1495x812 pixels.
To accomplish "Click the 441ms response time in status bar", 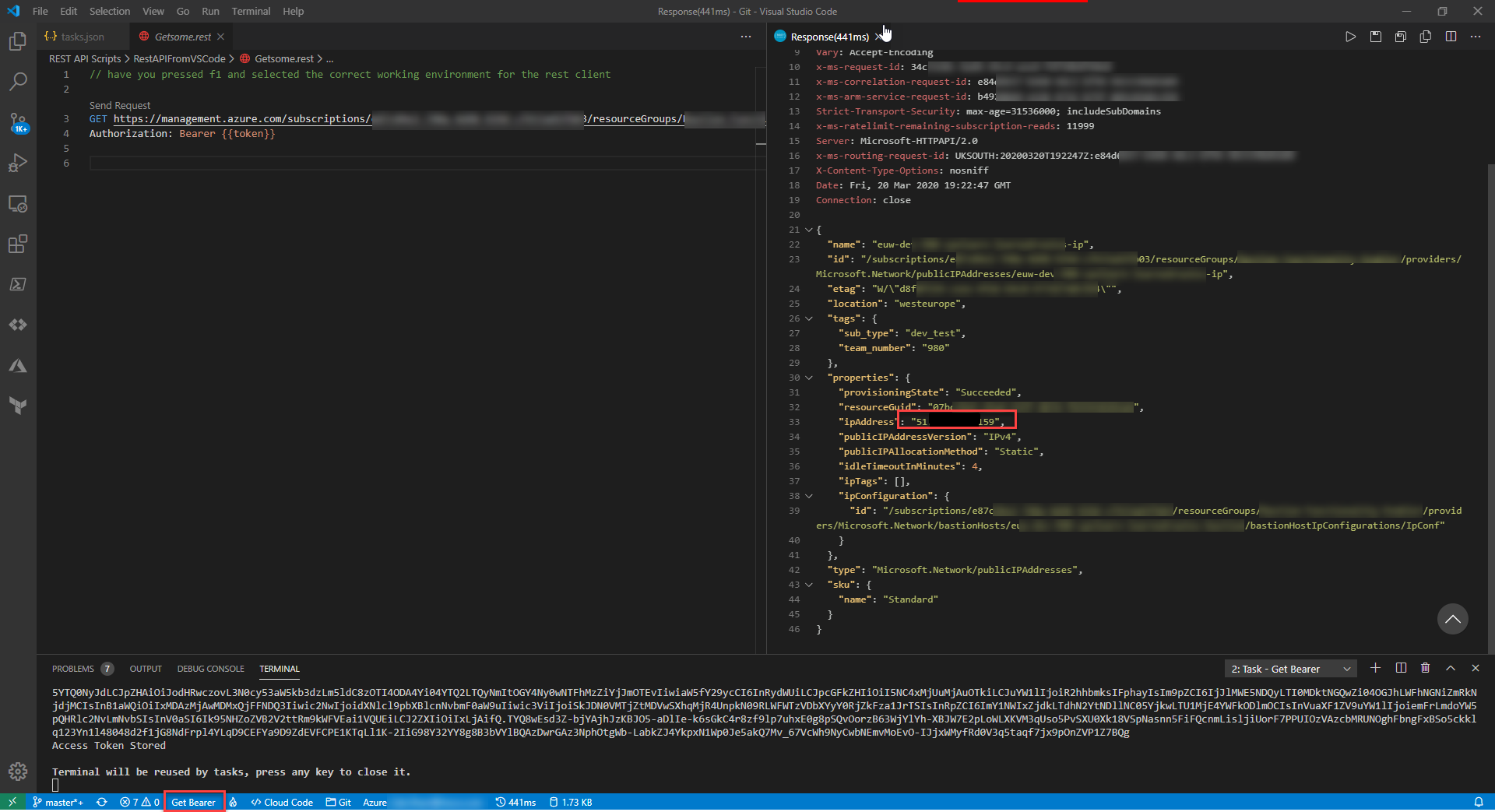I will 515,803.
